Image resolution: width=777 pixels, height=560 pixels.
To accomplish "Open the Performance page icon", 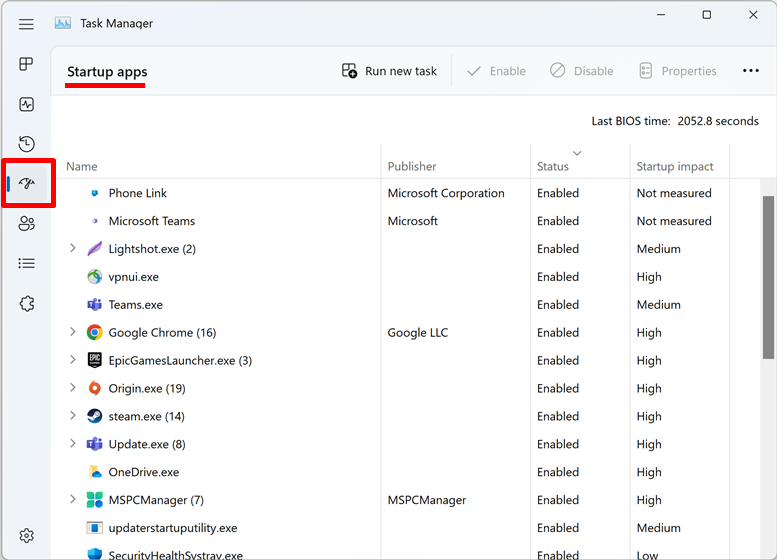I will pos(27,104).
